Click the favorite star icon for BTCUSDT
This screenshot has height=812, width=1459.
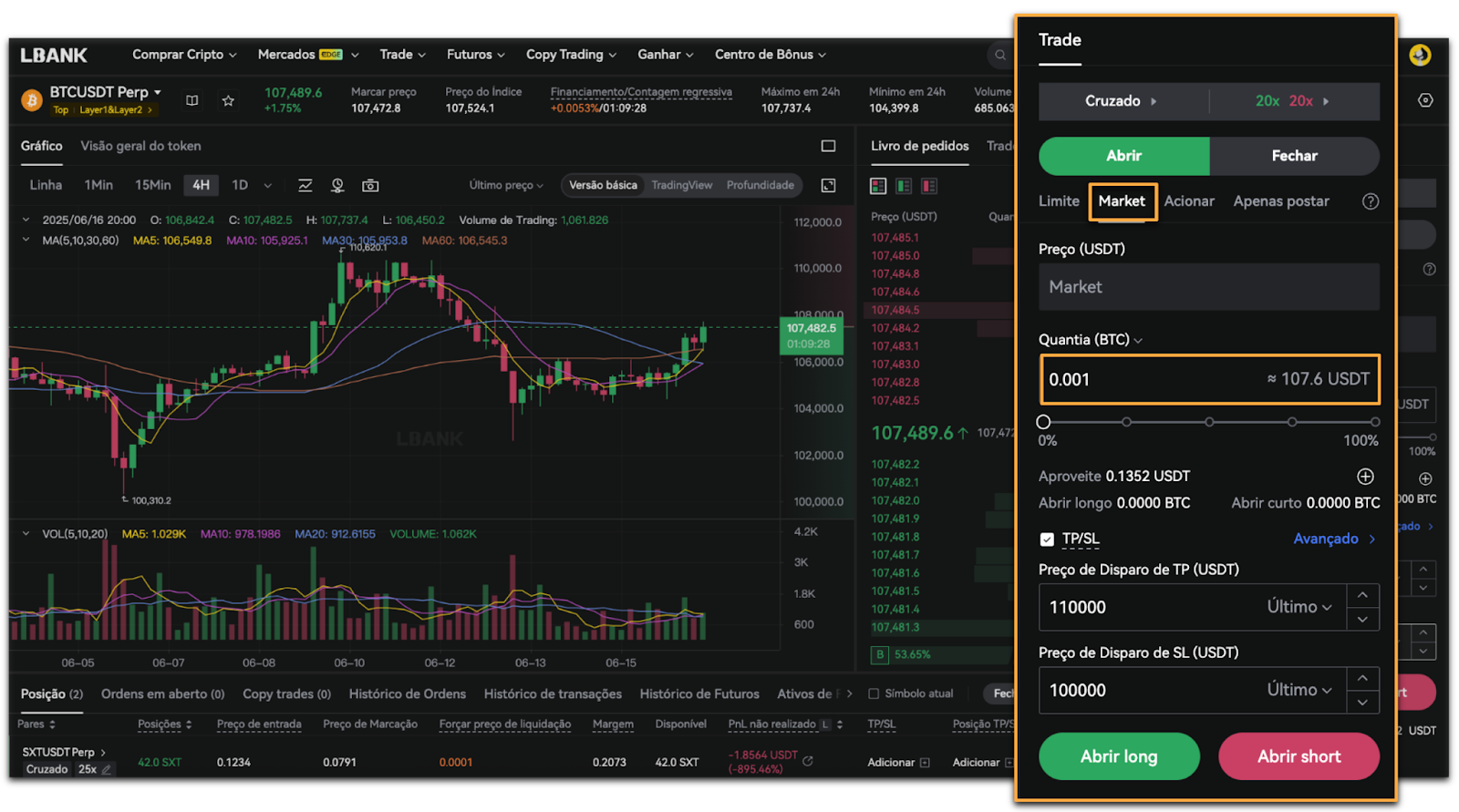228,100
